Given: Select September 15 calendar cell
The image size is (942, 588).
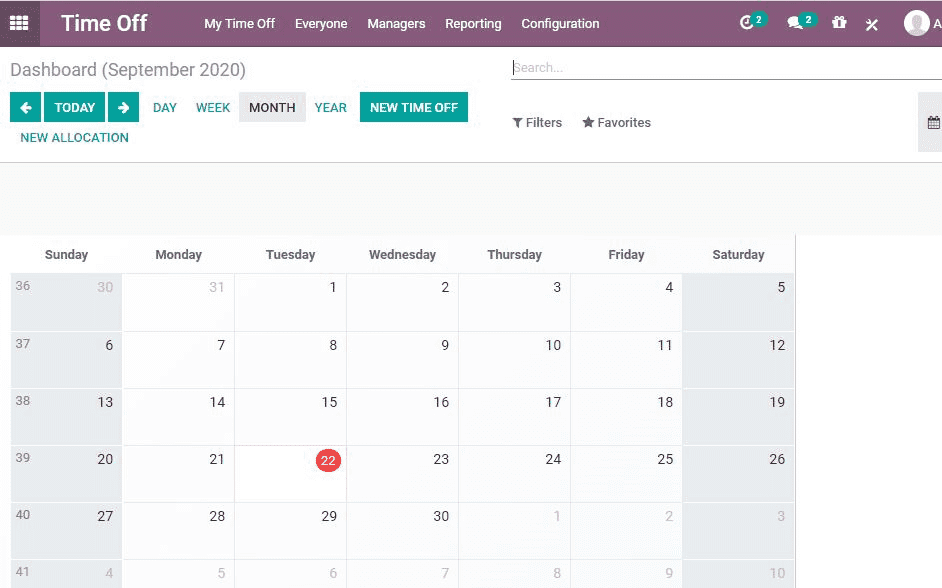Looking at the screenshot, I should (290, 417).
